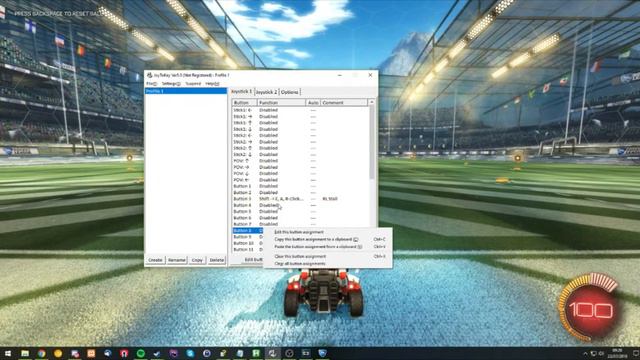Click the scroll-up arrow of the assignment list
The image size is (640, 360).
coord(371,102)
